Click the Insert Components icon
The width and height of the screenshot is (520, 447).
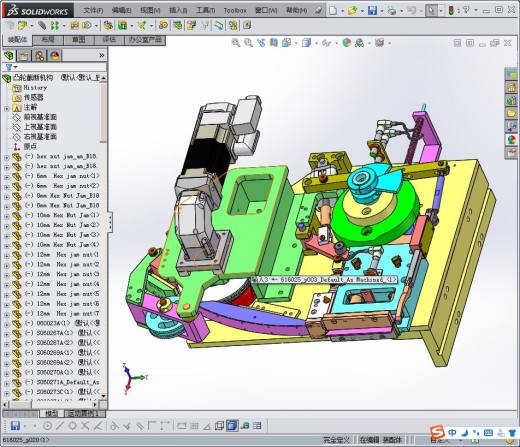22,25
